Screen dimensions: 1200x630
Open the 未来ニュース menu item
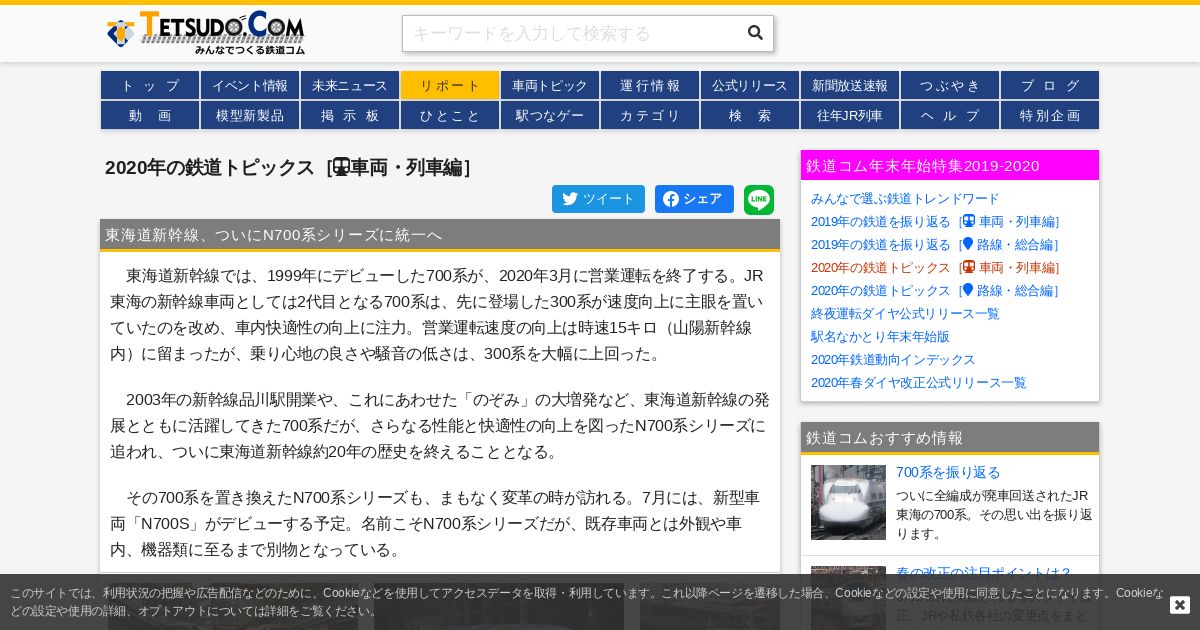pyautogui.click(x=350, y=85)
